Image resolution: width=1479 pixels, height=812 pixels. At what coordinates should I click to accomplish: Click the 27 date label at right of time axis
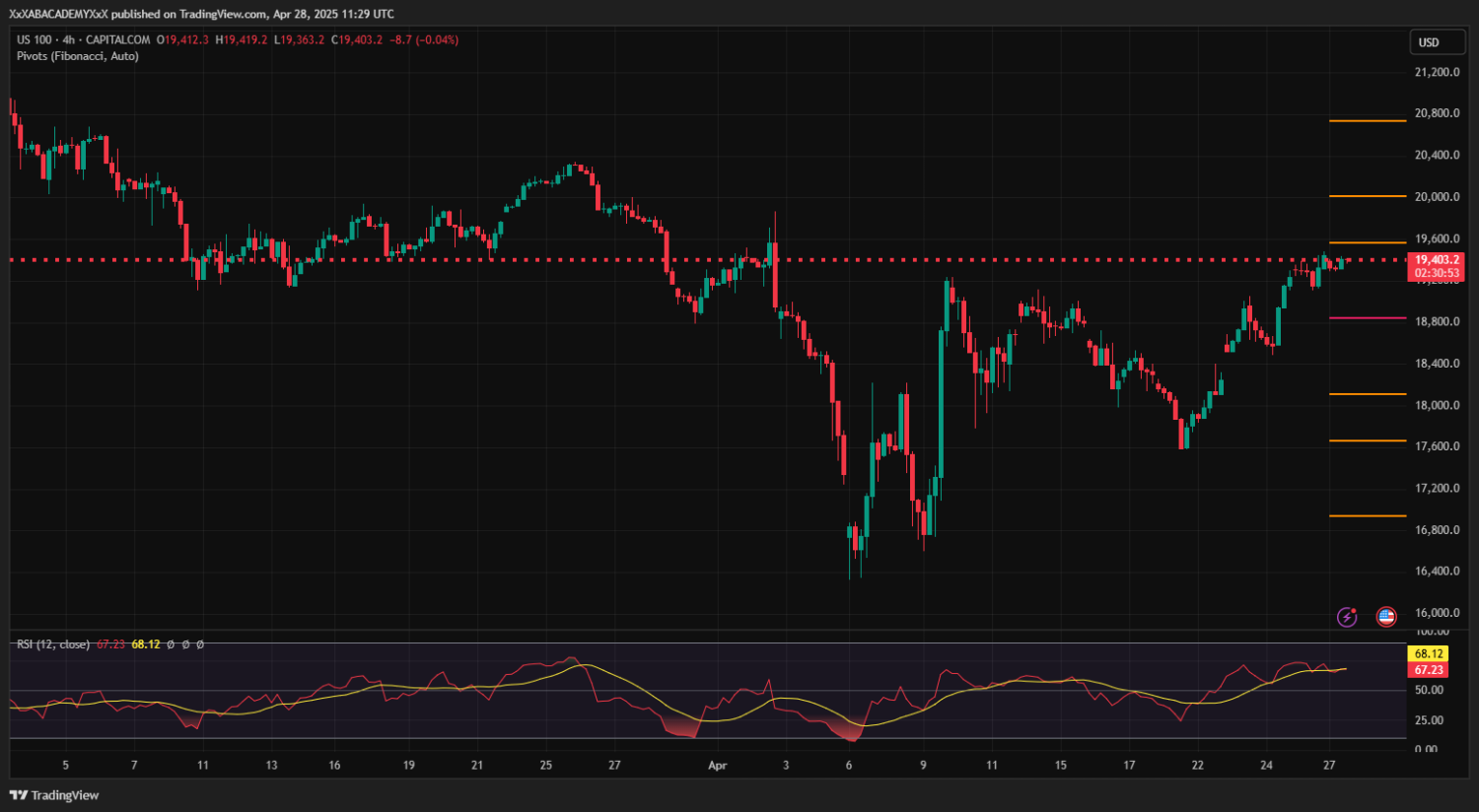click(1329, 766)
